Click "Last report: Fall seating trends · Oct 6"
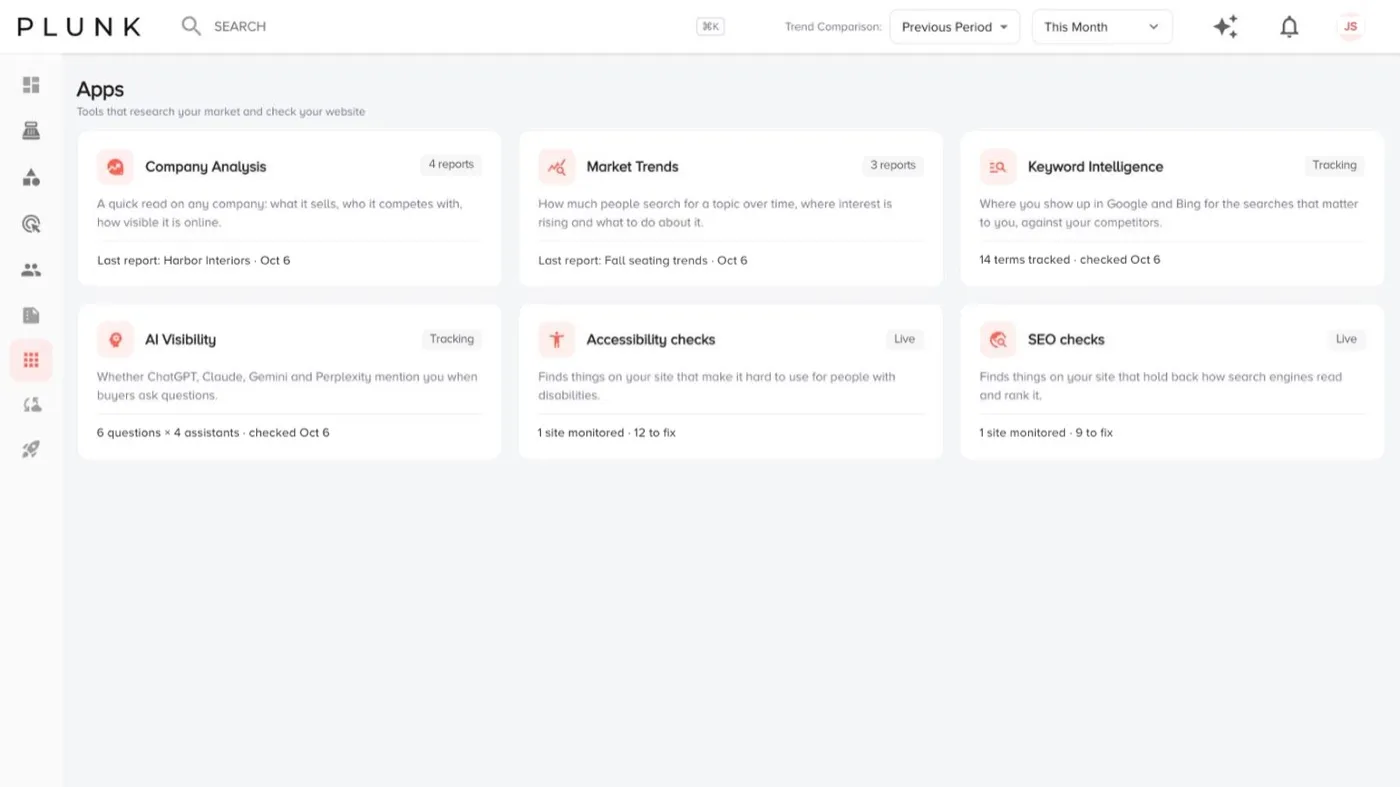This screenshot has width=1400, height=787. point(643,260)
